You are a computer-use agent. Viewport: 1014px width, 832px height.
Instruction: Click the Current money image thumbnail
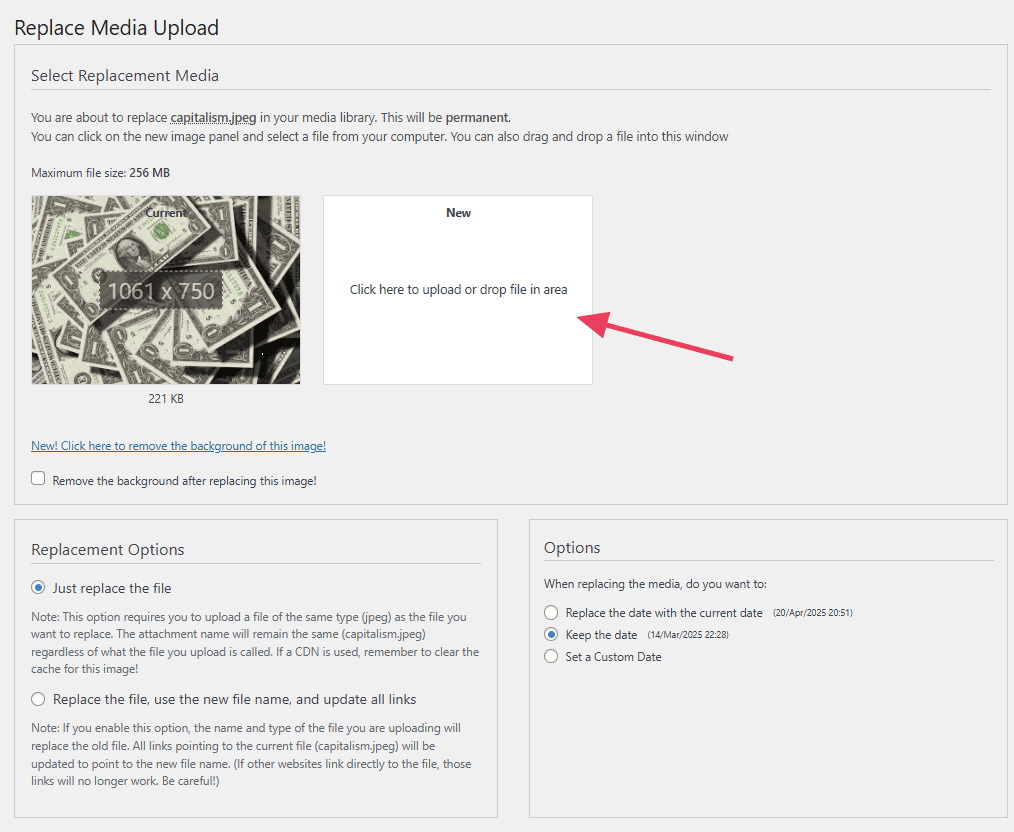[166, 290]
